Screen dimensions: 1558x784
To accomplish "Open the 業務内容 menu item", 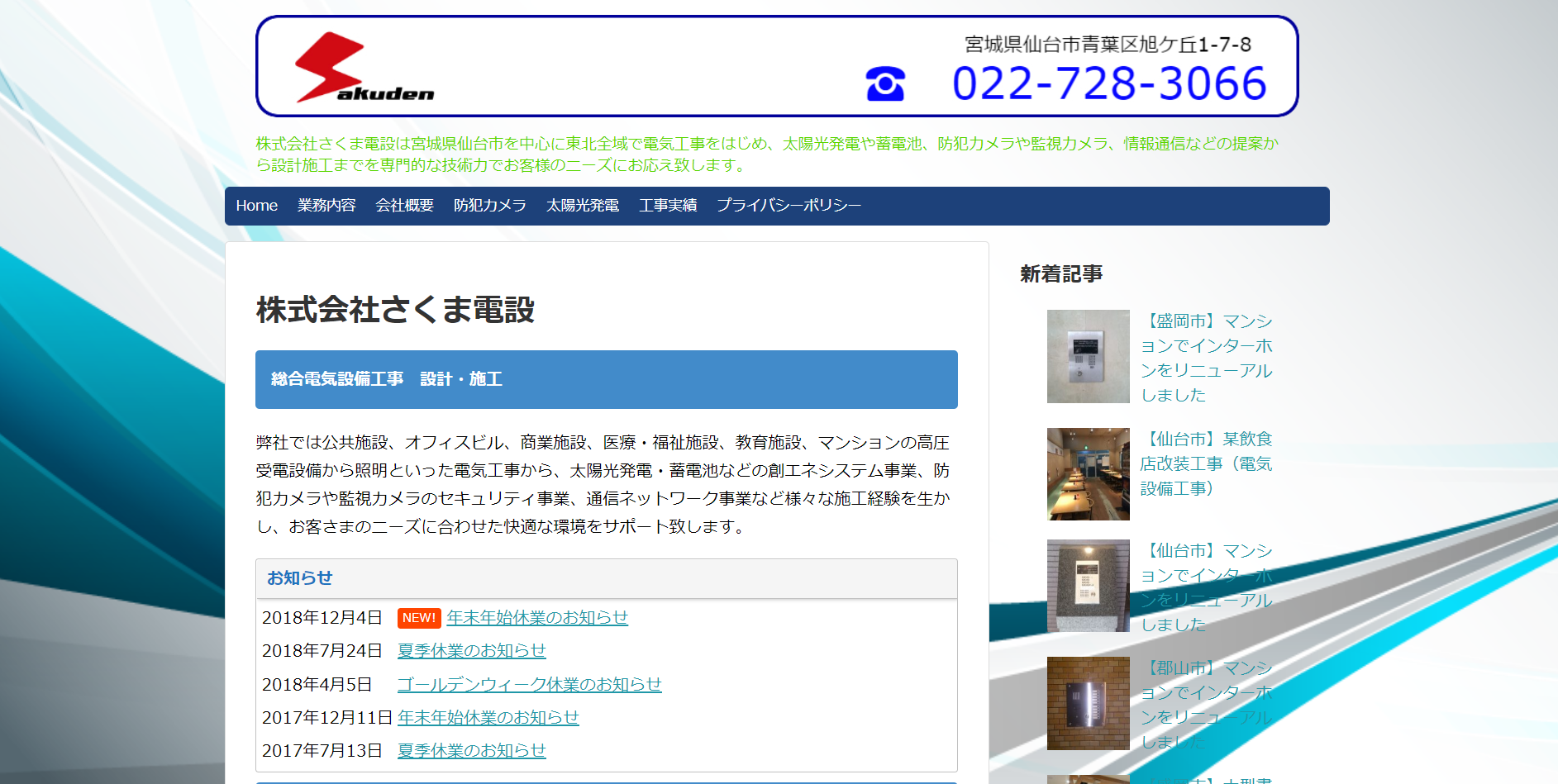I will 326,205.
